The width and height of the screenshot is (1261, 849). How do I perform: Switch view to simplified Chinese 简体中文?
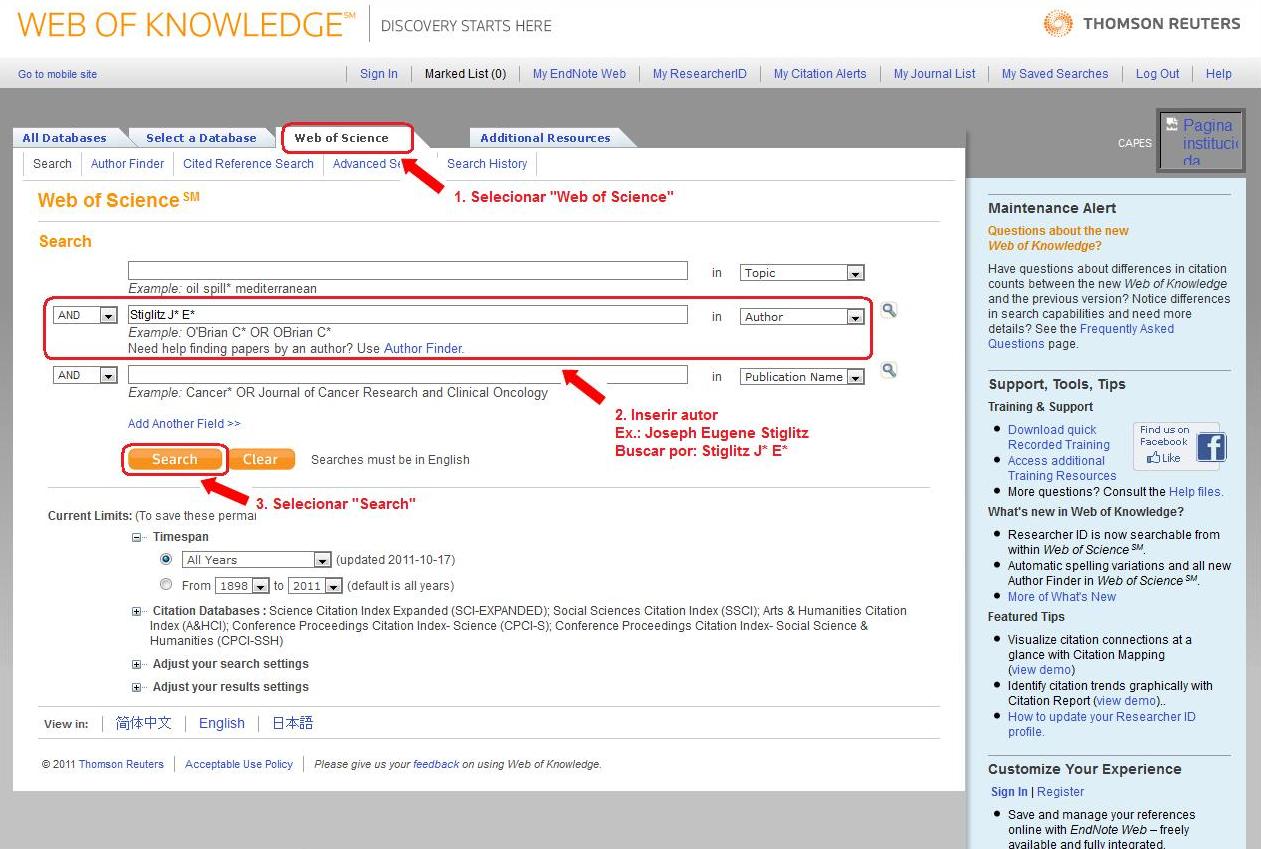point(143,723)
